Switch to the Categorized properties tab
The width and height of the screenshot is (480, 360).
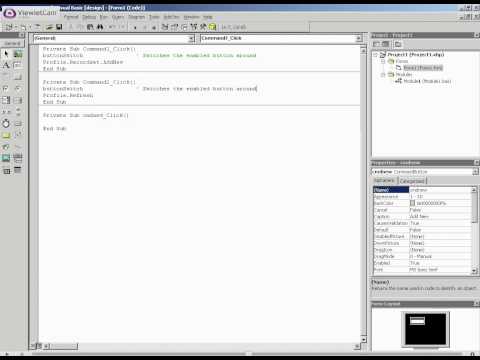[x=412, y=181]
